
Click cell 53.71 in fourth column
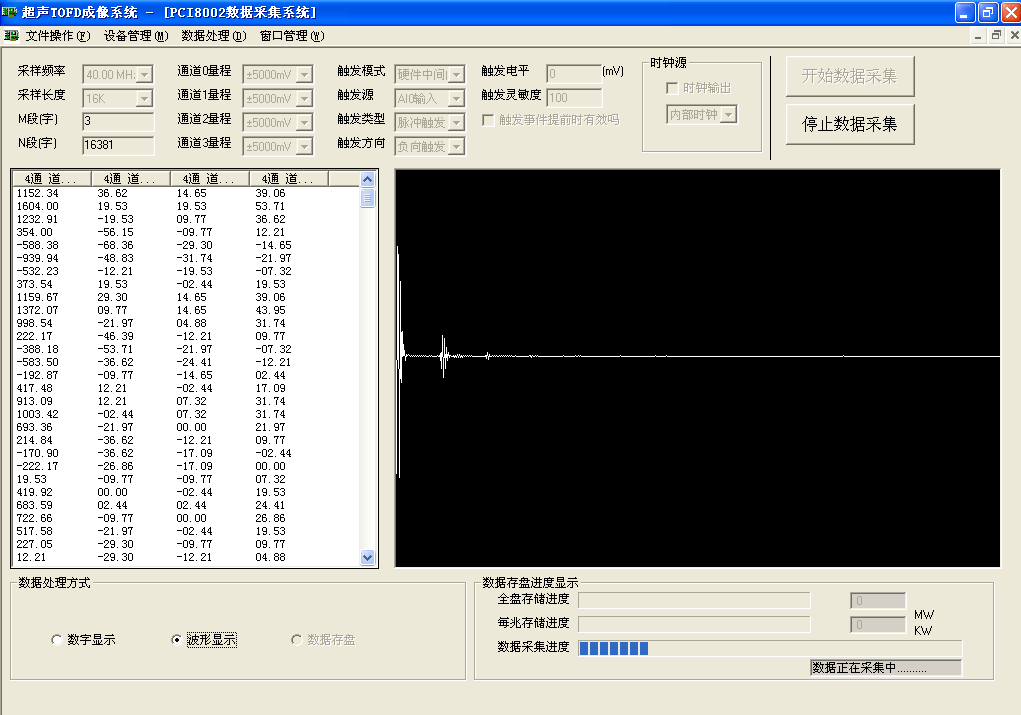(x=270, y=206)
